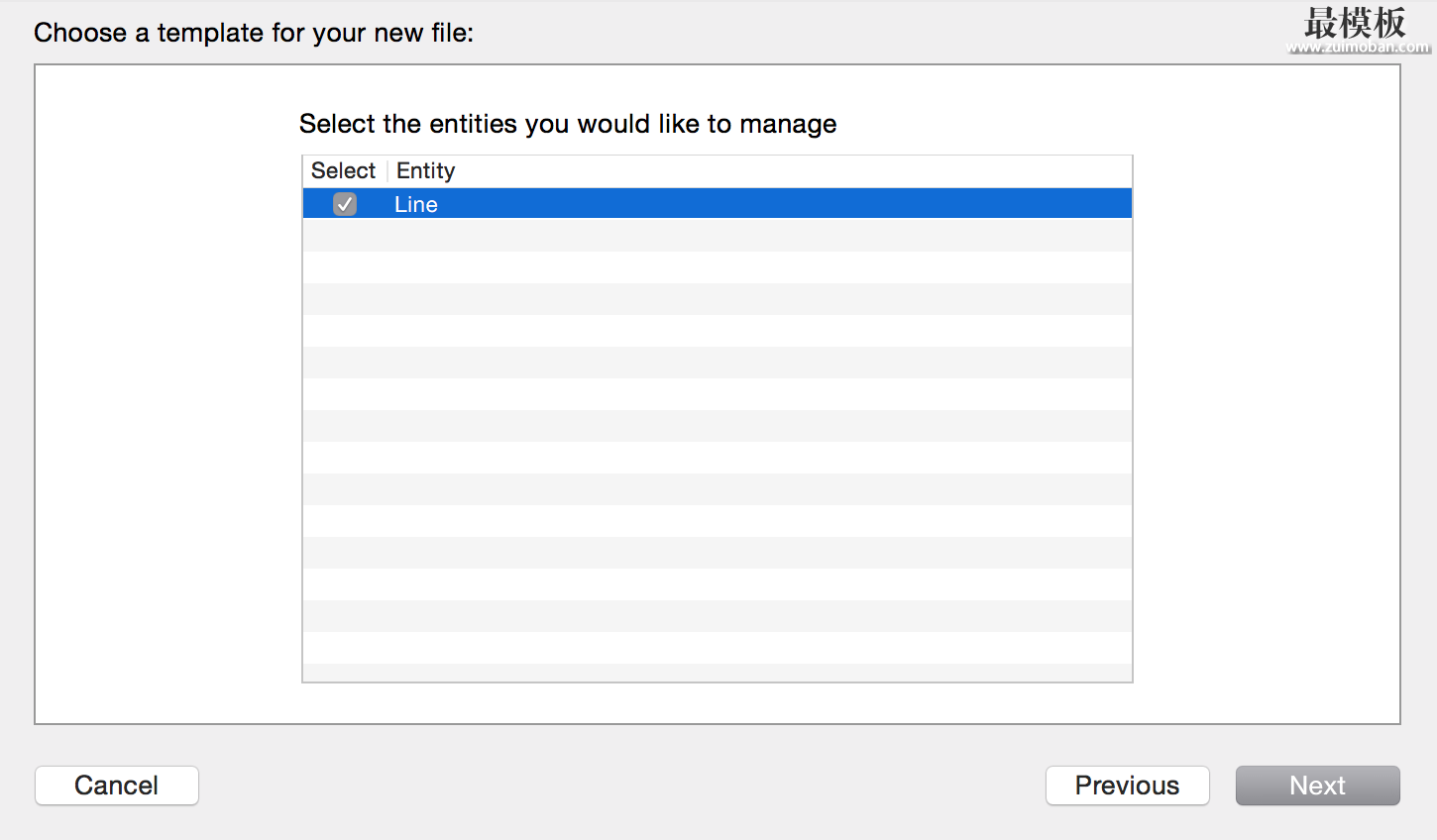Select the Line entity name text
This screenshot has height=840, width=1437.
point(416,204)
